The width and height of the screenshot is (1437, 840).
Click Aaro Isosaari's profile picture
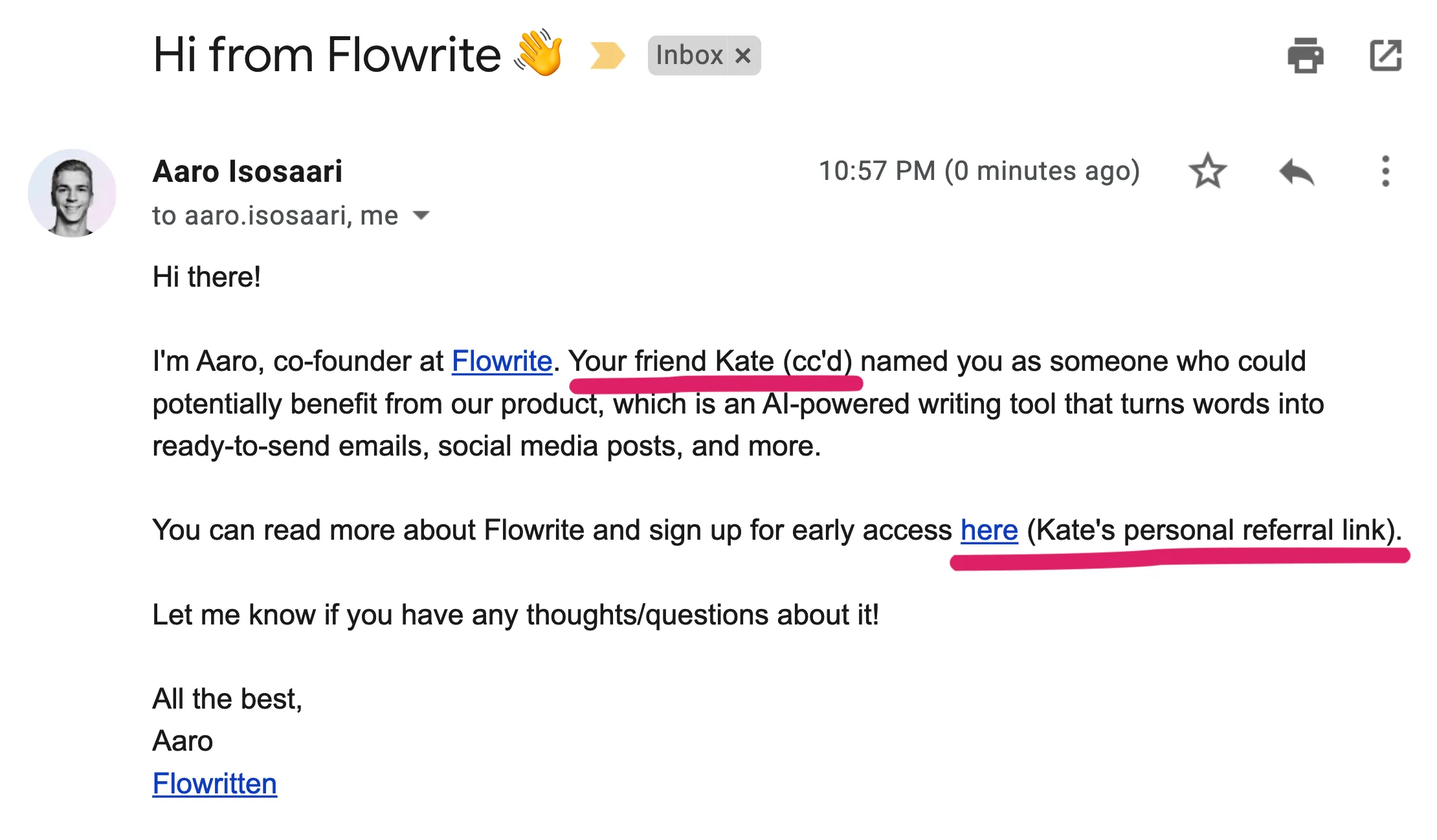72,193
